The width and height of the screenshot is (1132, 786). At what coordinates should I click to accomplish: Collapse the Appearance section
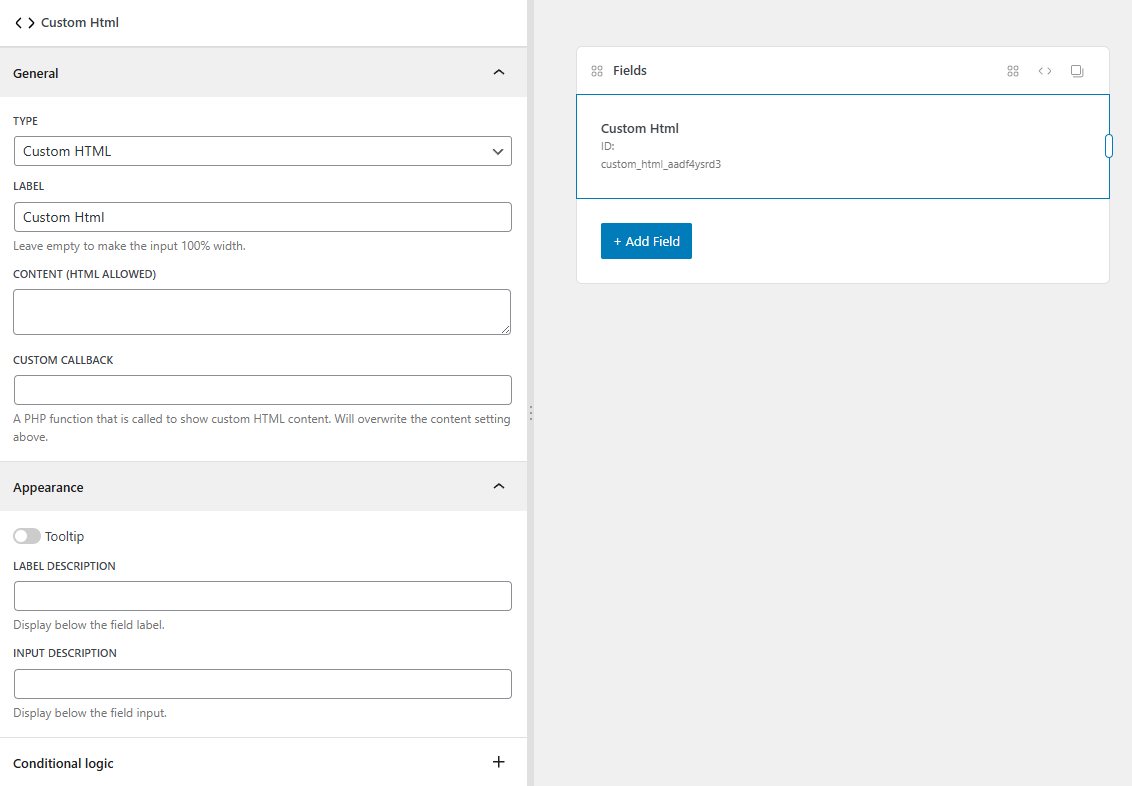click(x=498, y=486)
